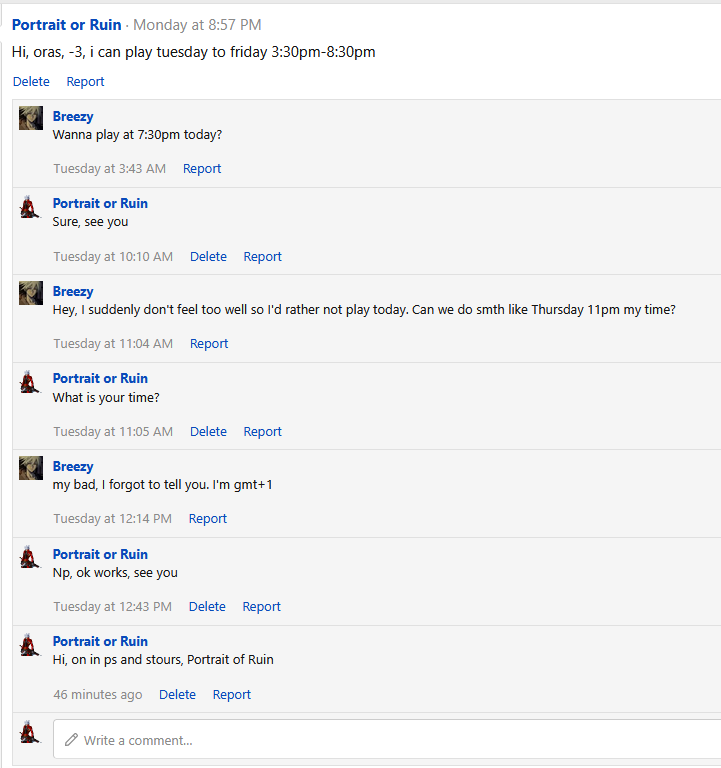This screenshot has width=721, height=768.
Task: Click Portrait or Ruin avatar beside "Sure, see you"
Action: click(30, 205)
